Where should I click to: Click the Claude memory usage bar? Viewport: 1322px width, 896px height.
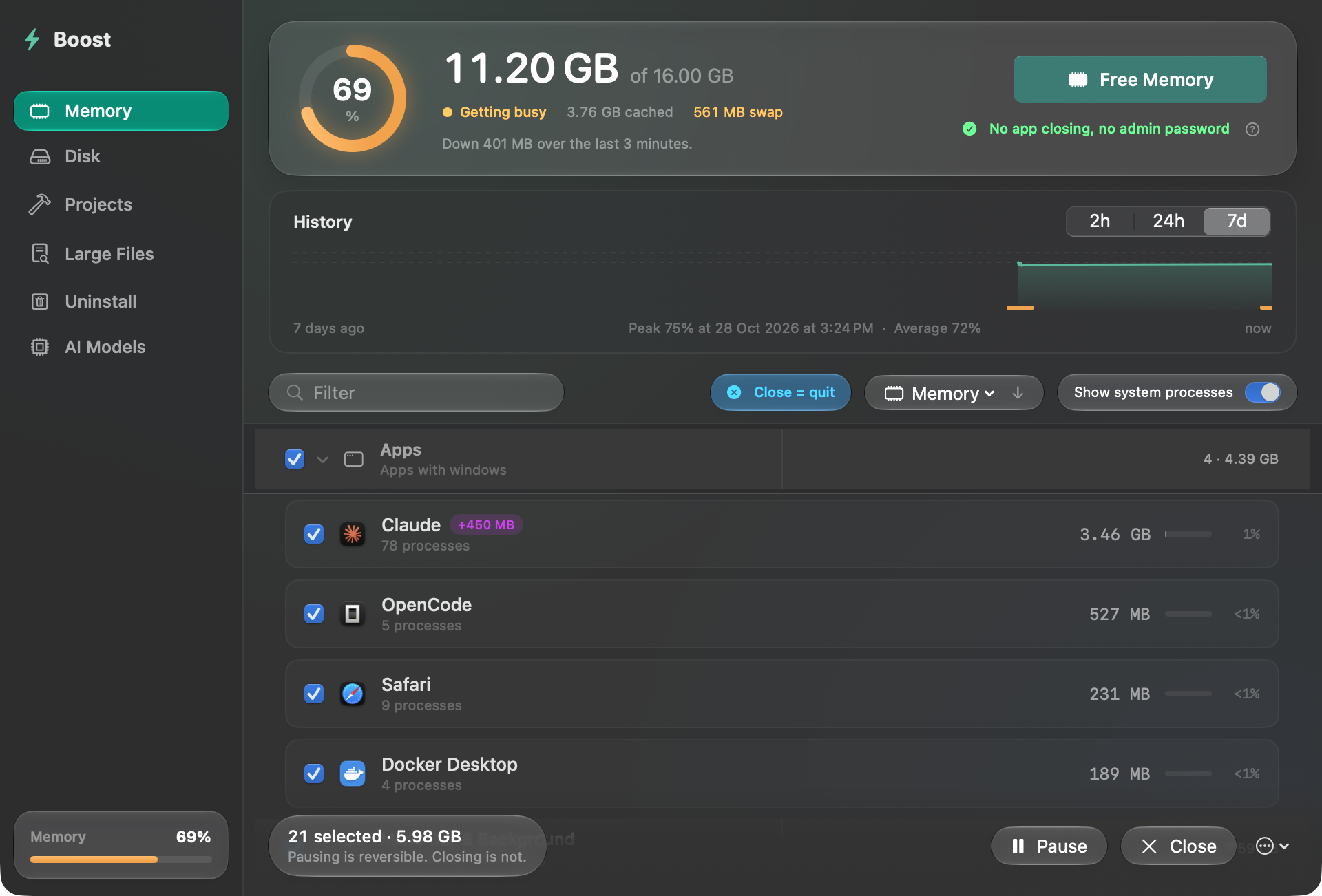[x=1188, y=534]
